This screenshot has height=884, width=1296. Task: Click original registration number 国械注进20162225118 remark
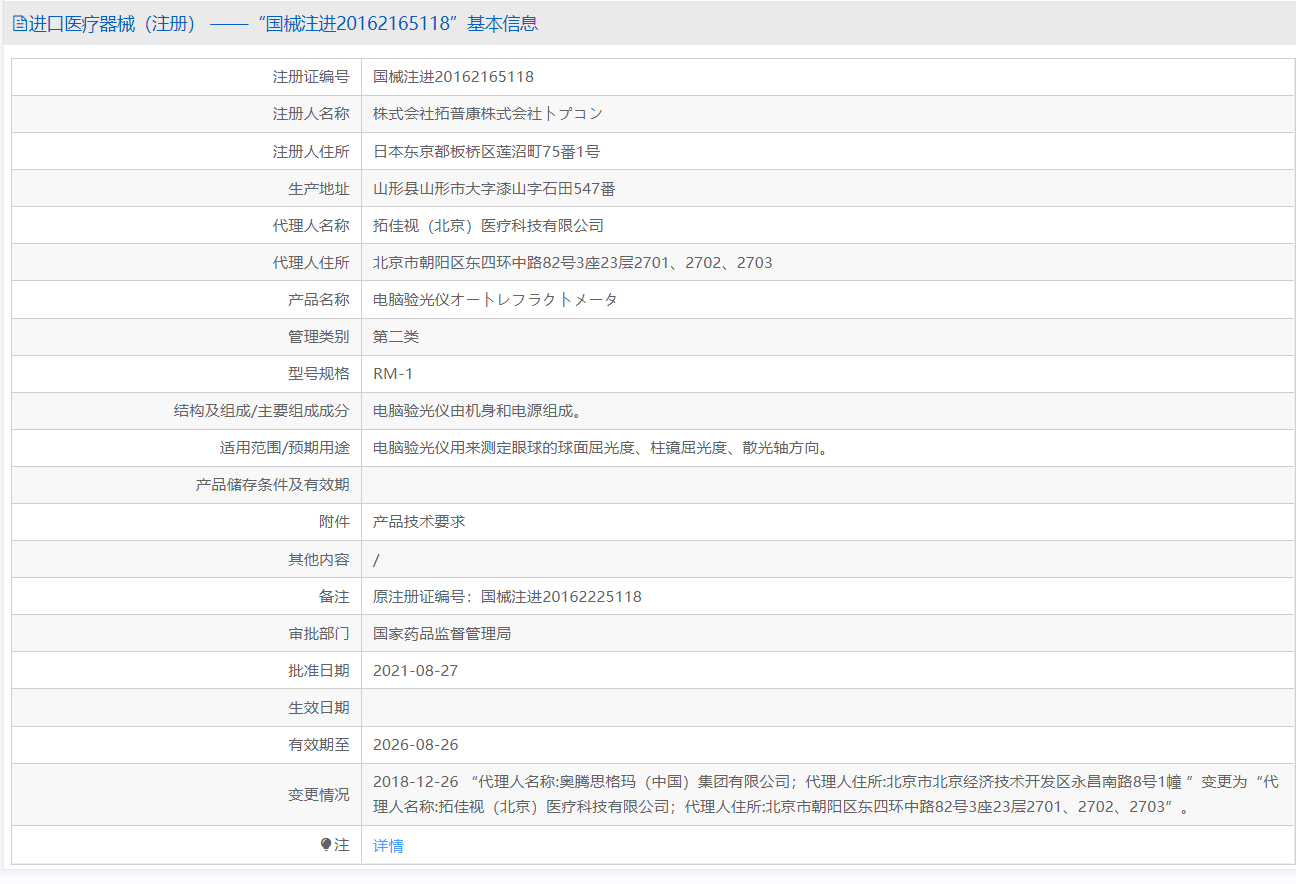click(507, 597)
